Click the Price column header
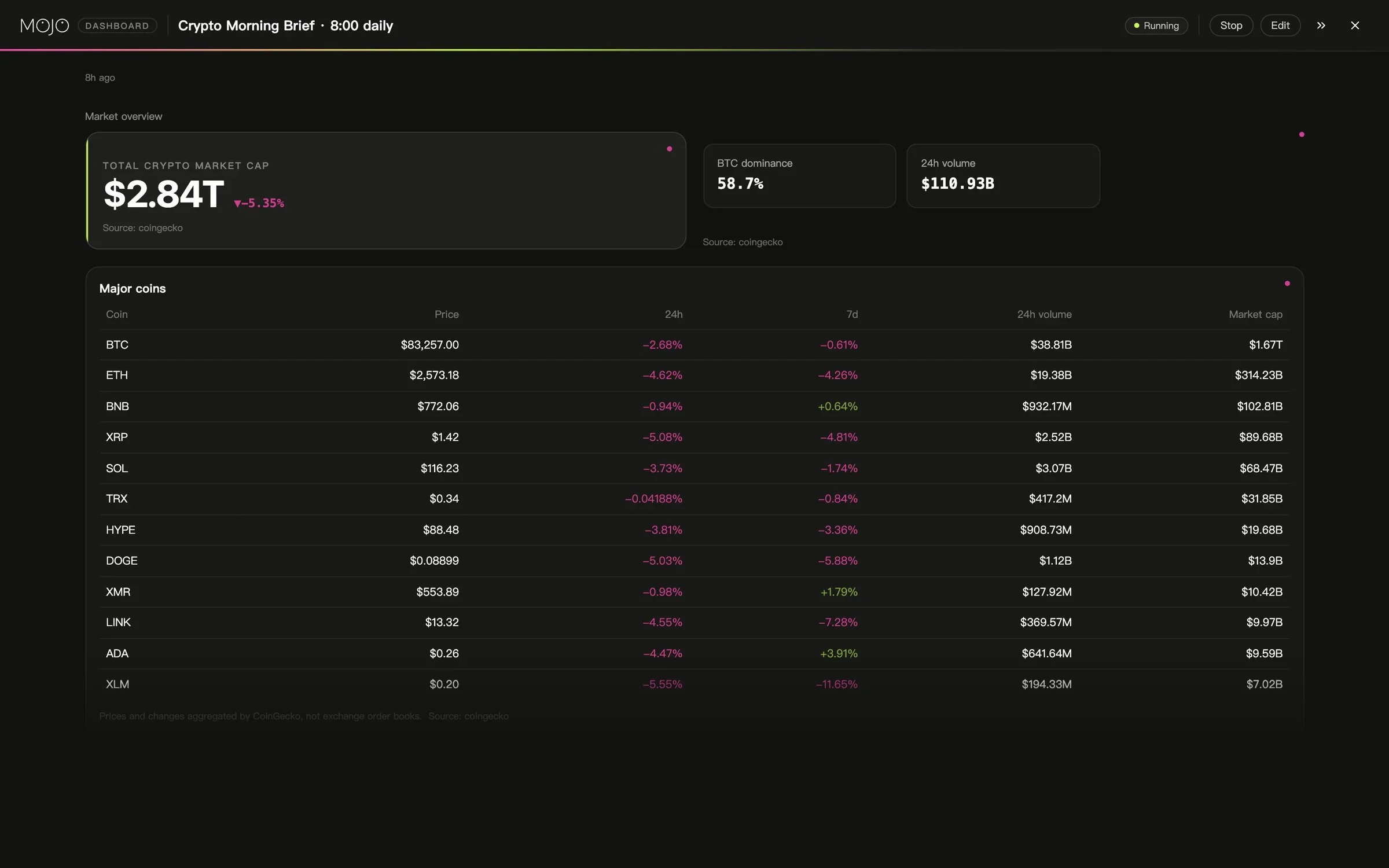The height and width of the screenshot is (868, 1389). pos(446,314)
